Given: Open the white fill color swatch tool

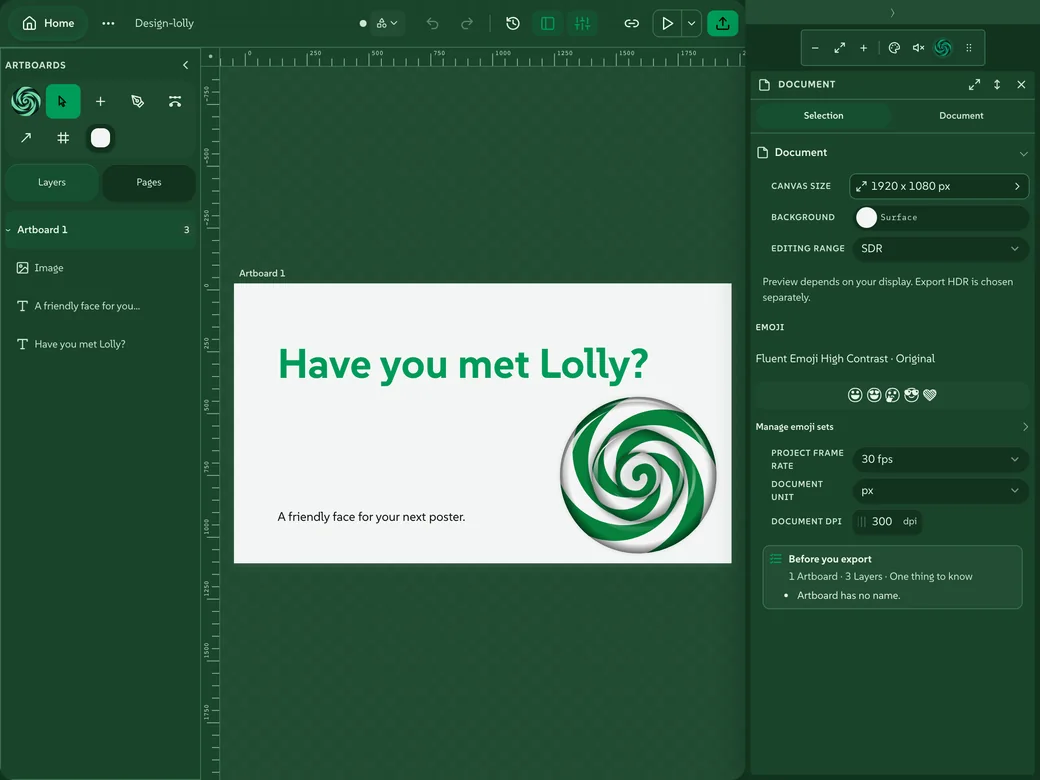Looking at the screenshot, I should tap(100, 138).
